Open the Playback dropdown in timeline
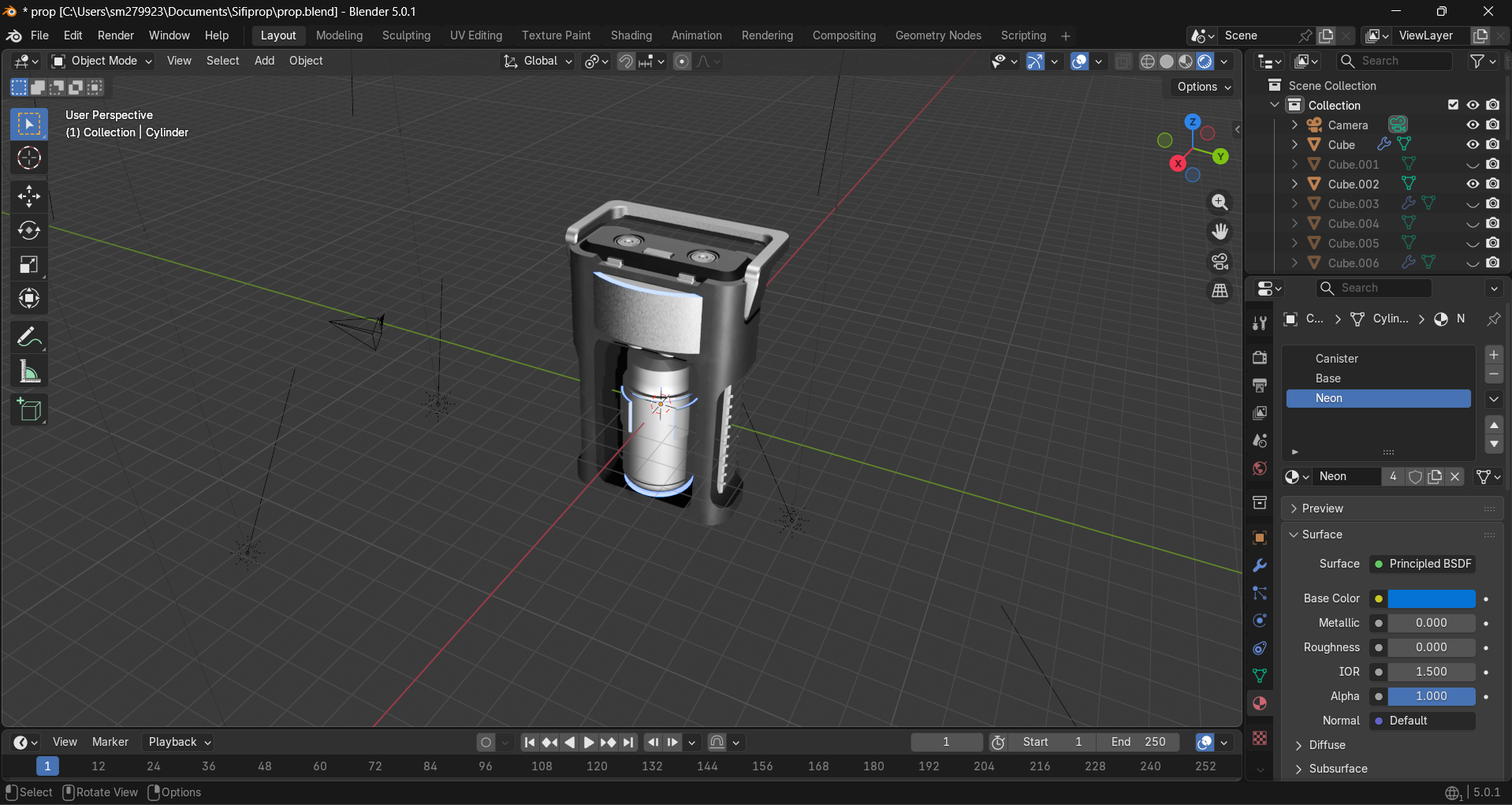This screenshot has height=805, width=1512. click(180, 742)
